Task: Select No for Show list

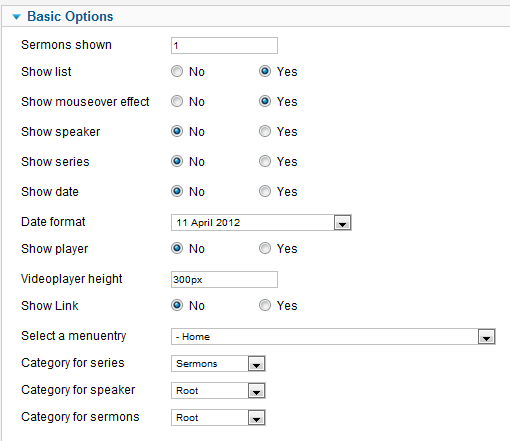Action: pyautogui.click(x=177, y=71)
